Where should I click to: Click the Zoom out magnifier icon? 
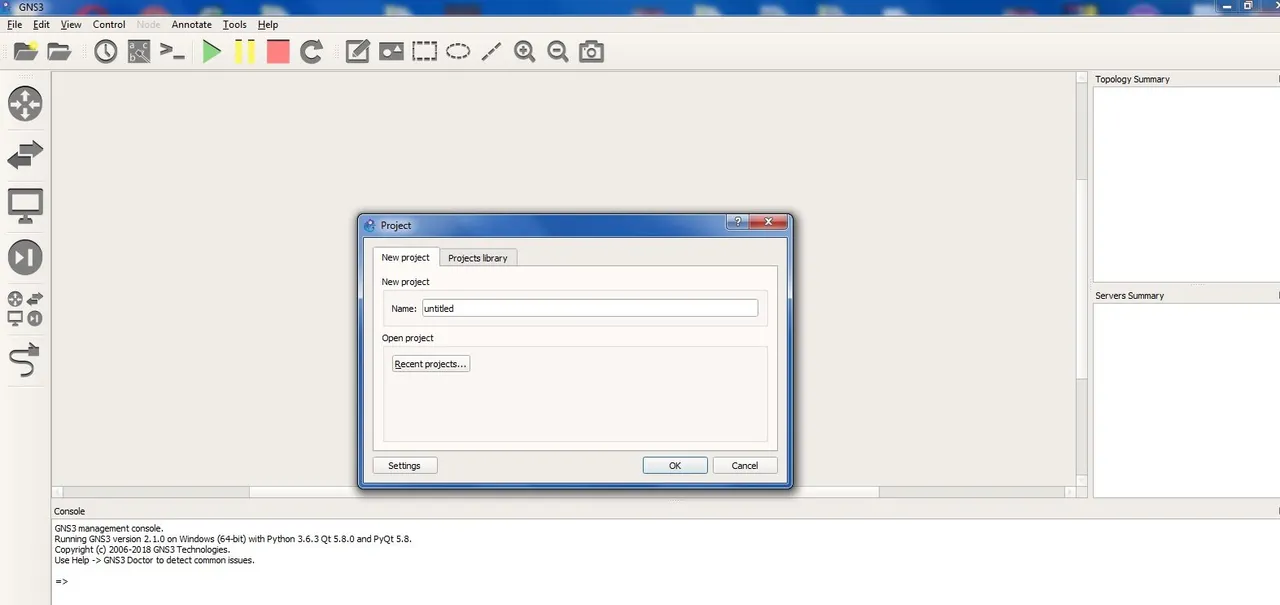click(558, 51)
